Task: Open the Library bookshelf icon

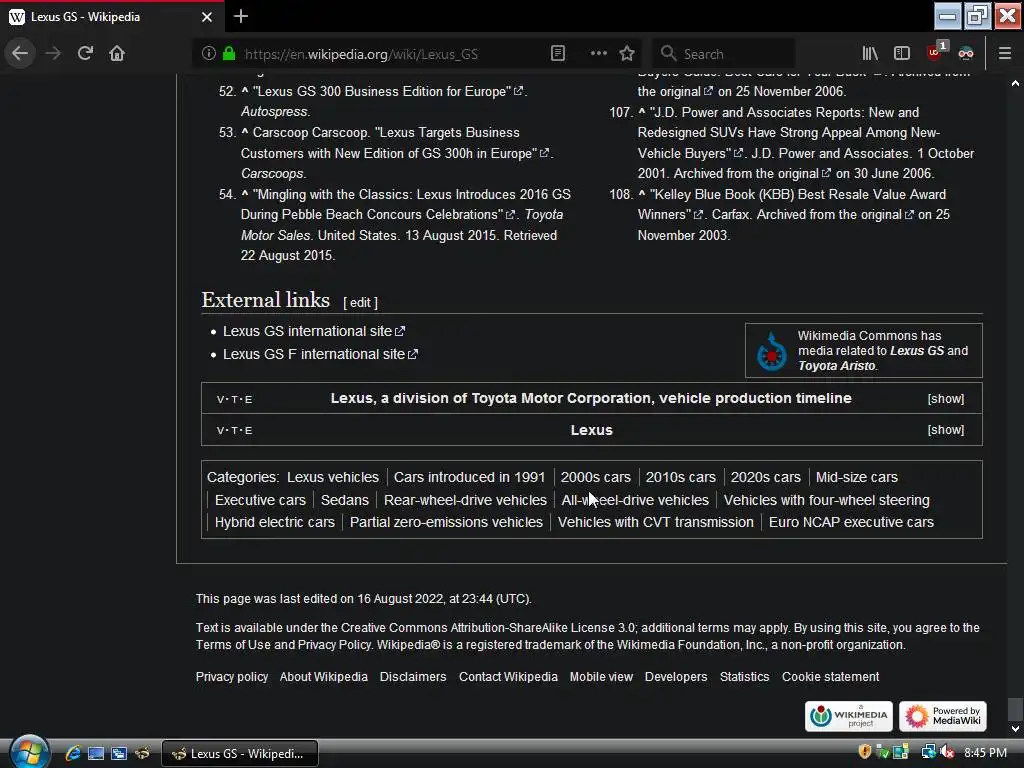Action: coord(870,53)
